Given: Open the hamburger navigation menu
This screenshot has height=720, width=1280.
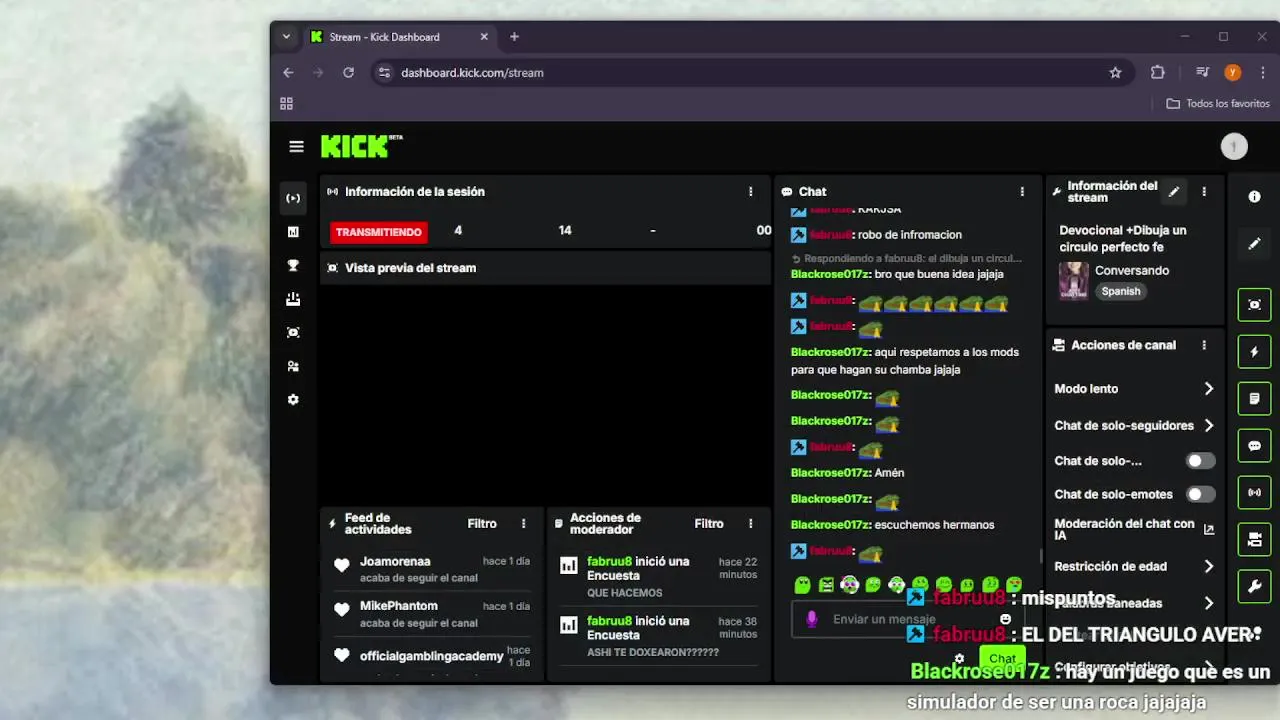Looking at the screenshot, I should coord(296,146).
